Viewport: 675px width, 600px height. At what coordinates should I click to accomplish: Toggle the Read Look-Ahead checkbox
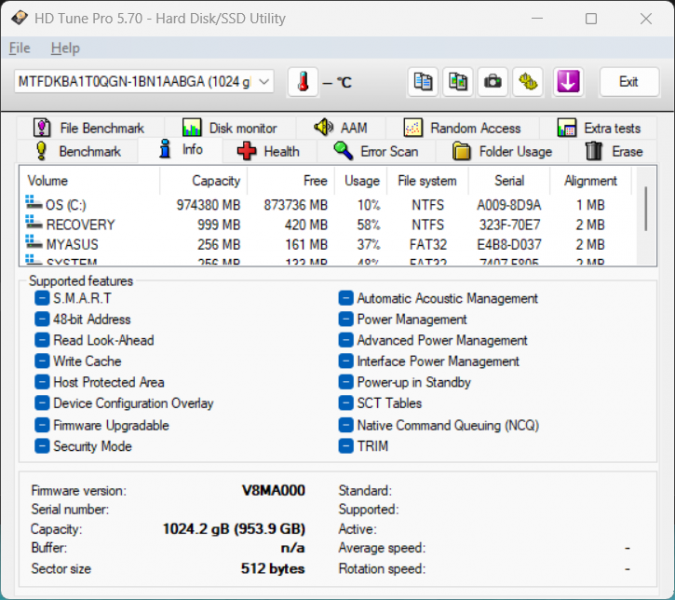pos(42,340)
